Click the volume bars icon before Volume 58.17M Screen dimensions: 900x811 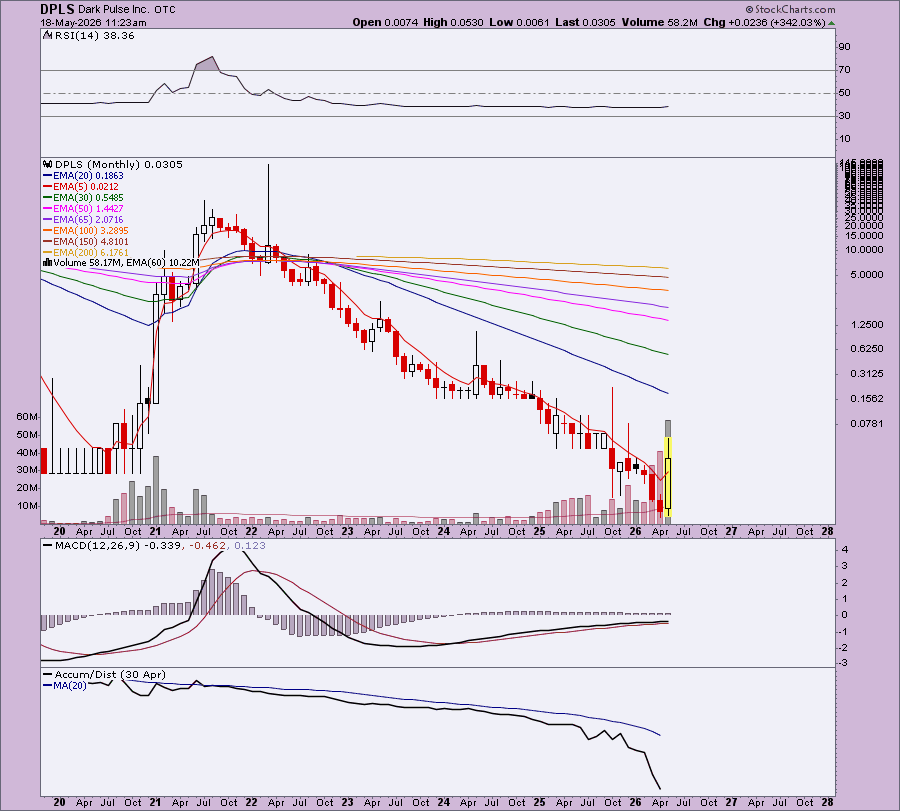click(48, 263)
